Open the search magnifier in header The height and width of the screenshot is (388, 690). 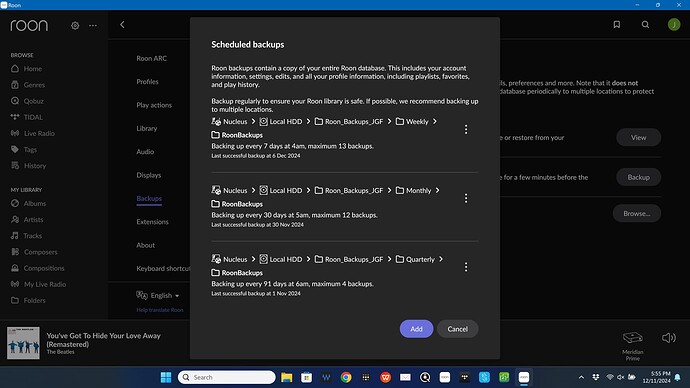[645, 25]
